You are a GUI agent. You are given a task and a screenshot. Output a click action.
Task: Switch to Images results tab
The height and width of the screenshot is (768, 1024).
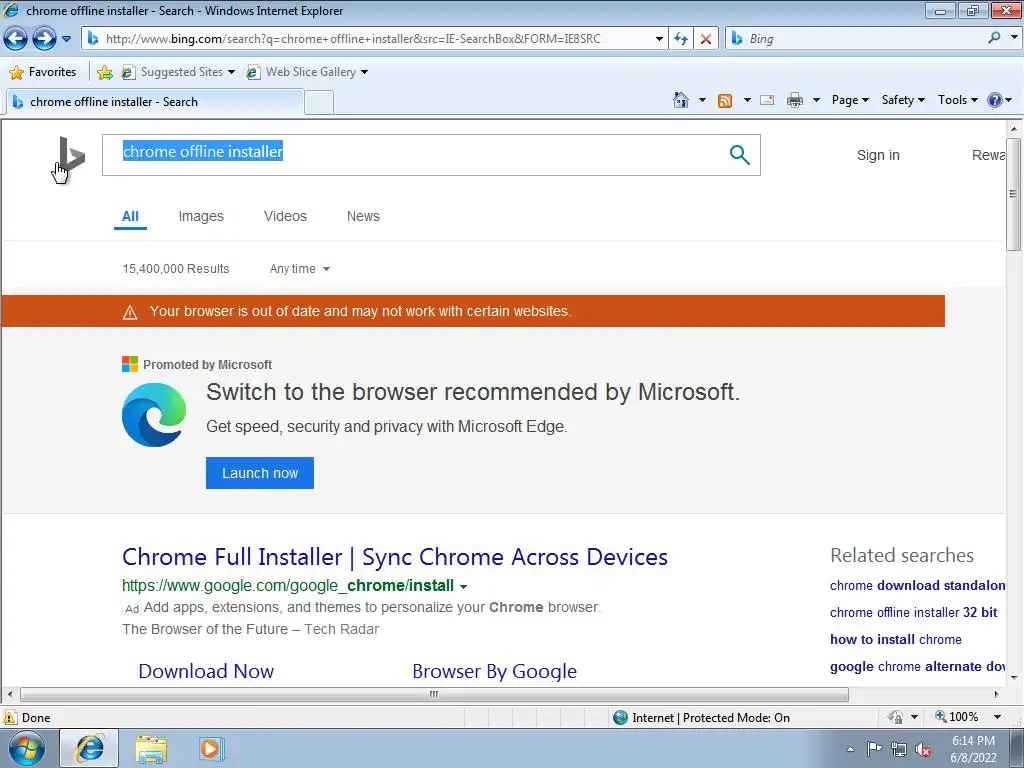click(x=201, y=216)
